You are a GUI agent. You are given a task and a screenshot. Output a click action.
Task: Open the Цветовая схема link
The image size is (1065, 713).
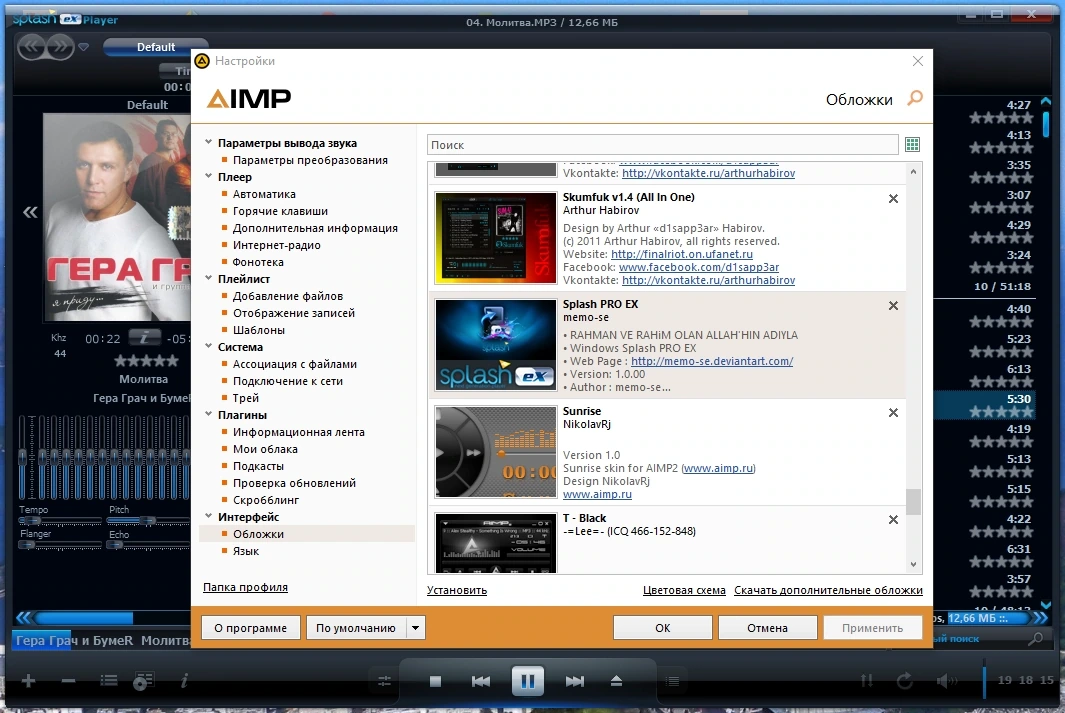click(x=684, y=590)
